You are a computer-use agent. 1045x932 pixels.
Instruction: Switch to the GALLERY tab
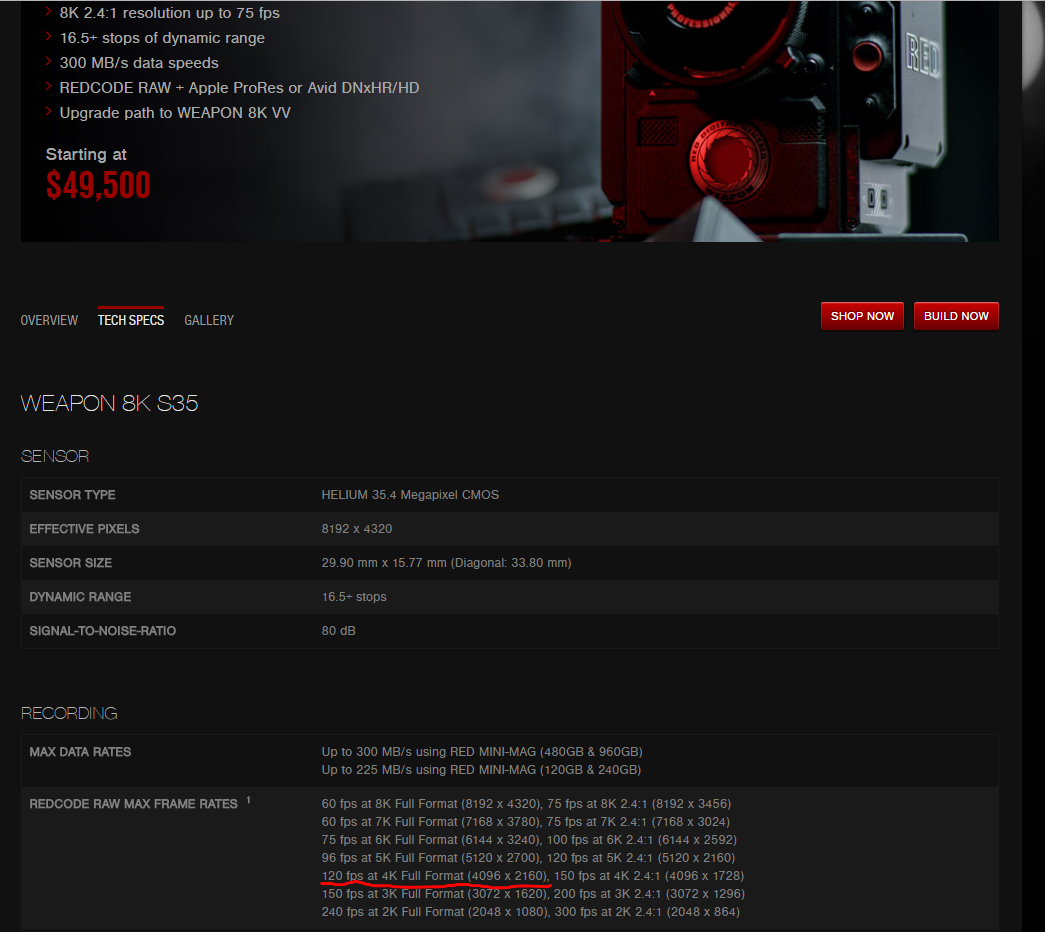209,321
